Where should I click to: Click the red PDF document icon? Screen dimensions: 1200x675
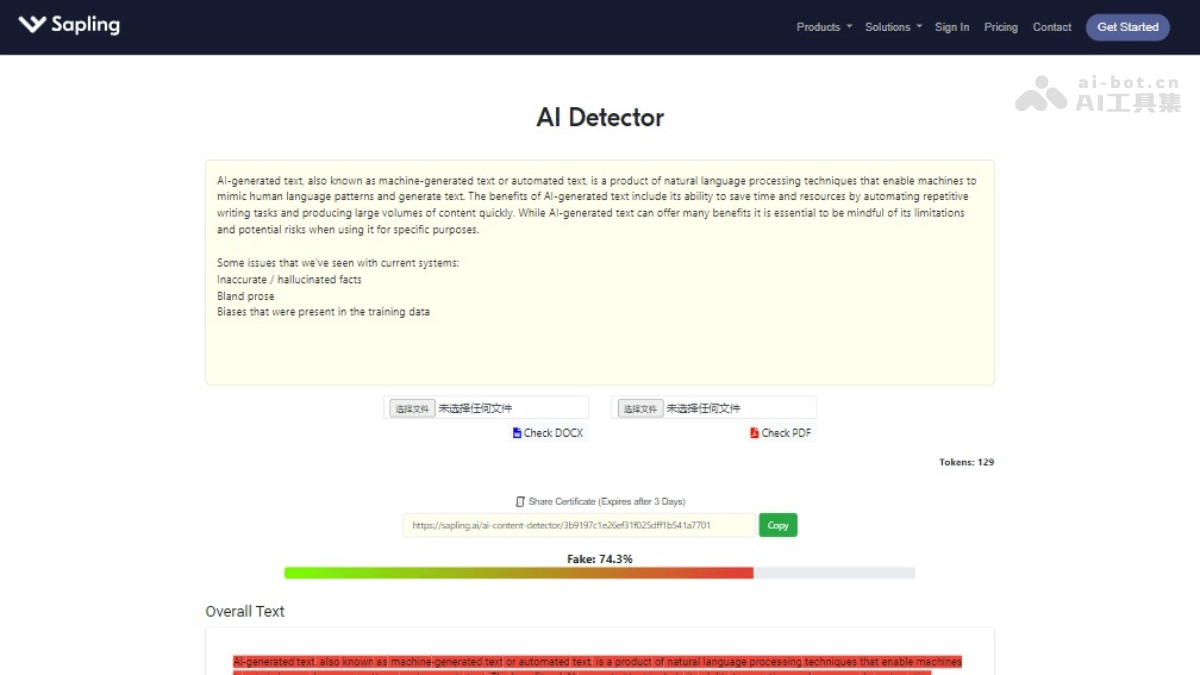click(x=753, y=432)
